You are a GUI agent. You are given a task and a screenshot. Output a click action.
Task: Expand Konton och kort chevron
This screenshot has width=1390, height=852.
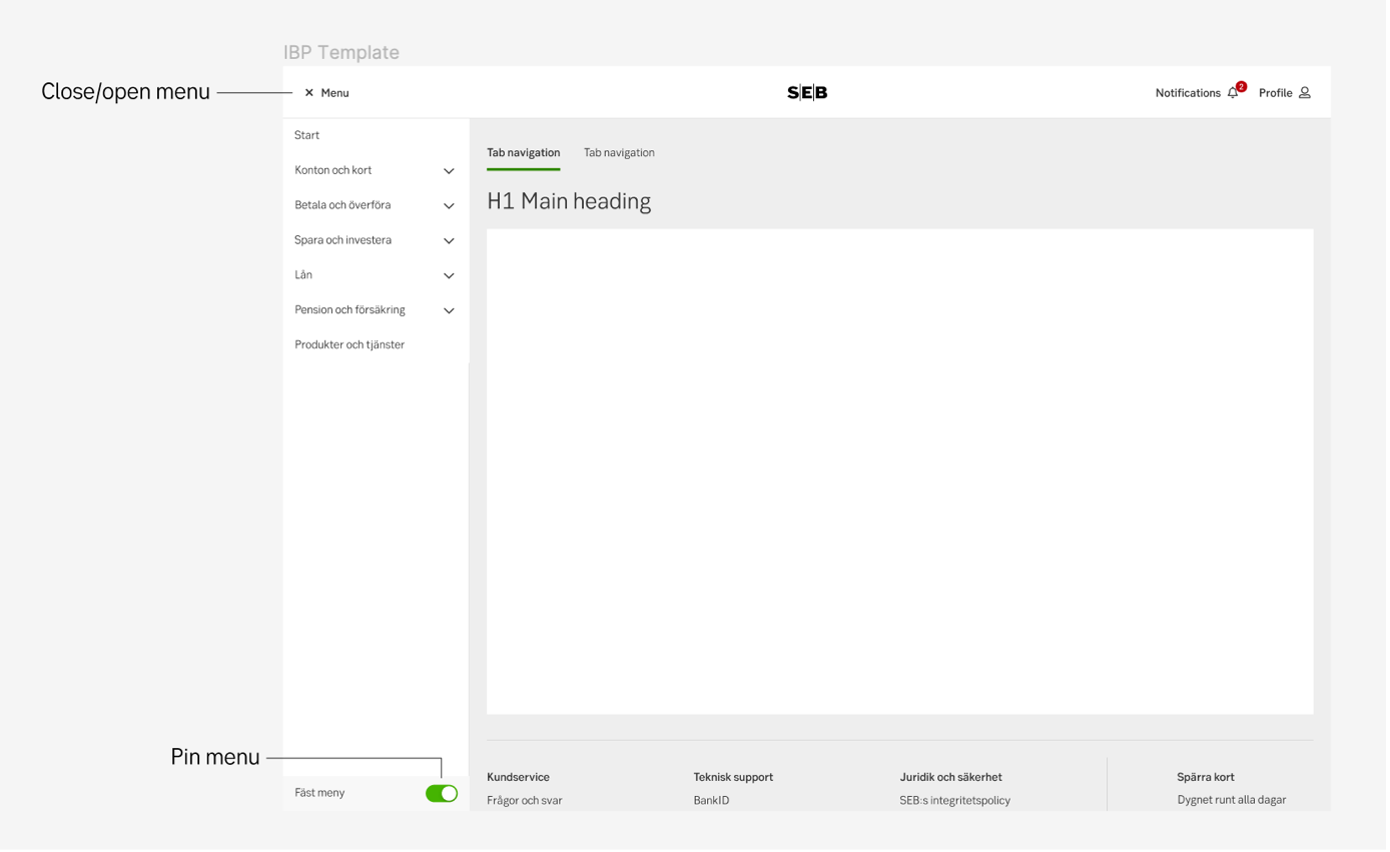pos(449,171)
